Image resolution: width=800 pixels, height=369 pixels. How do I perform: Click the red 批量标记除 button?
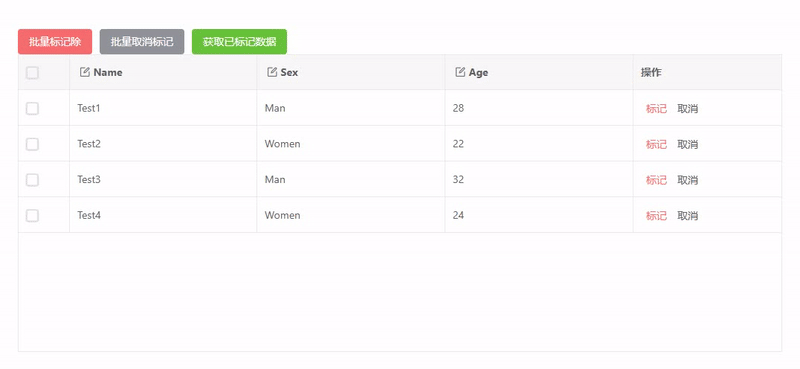click(55, 41)
